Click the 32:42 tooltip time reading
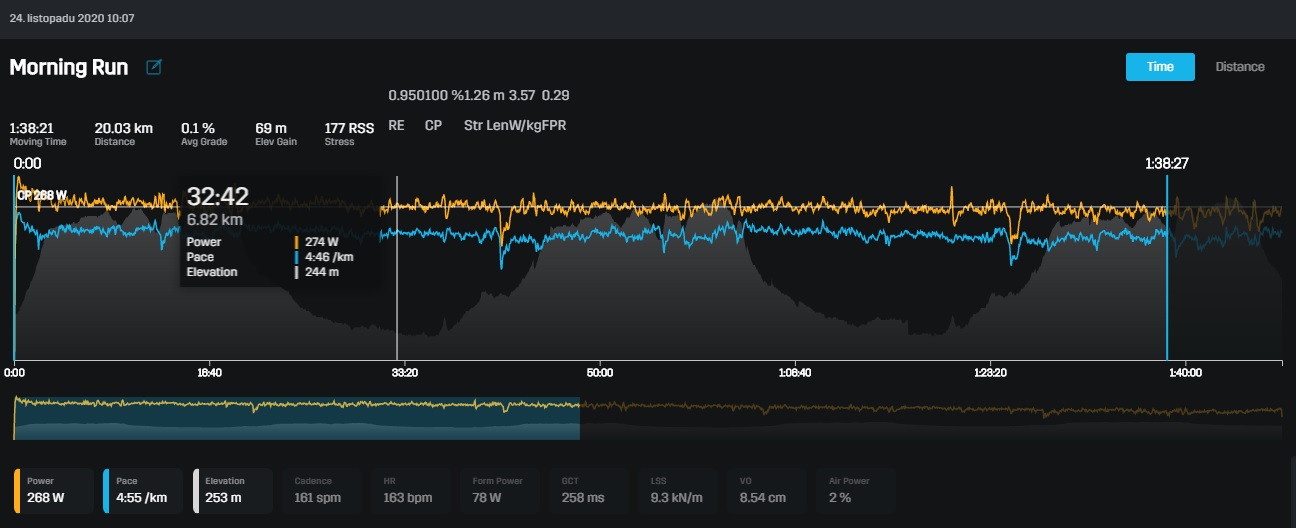 (x=217, y=197)
